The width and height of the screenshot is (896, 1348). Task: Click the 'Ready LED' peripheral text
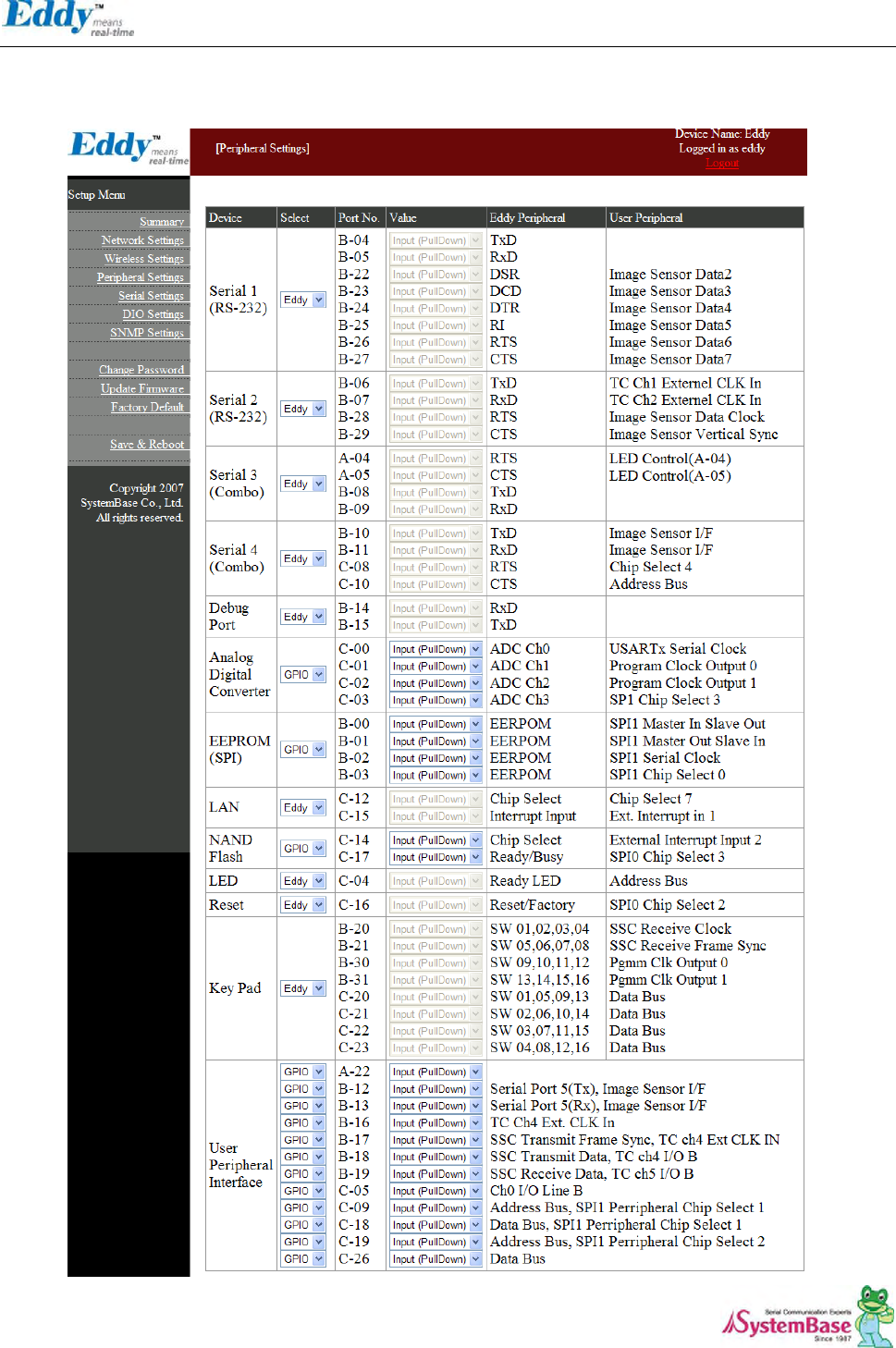tap(525, 881)
